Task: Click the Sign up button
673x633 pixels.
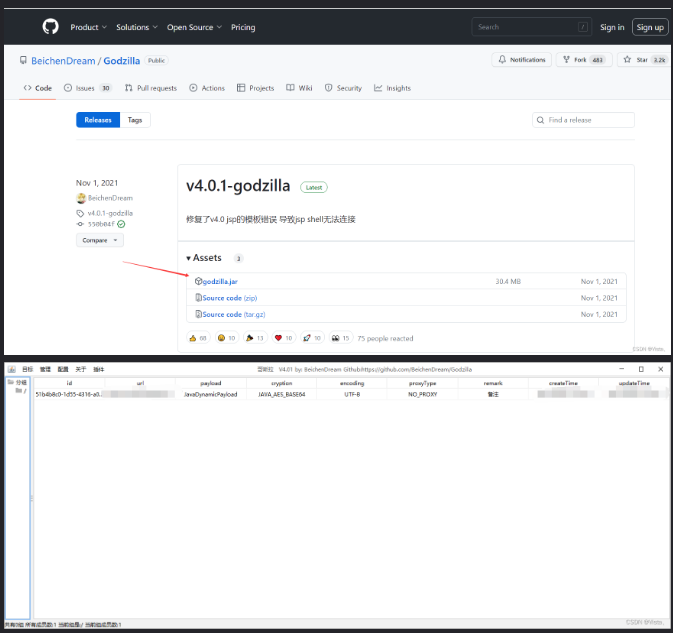Action: 650,27
